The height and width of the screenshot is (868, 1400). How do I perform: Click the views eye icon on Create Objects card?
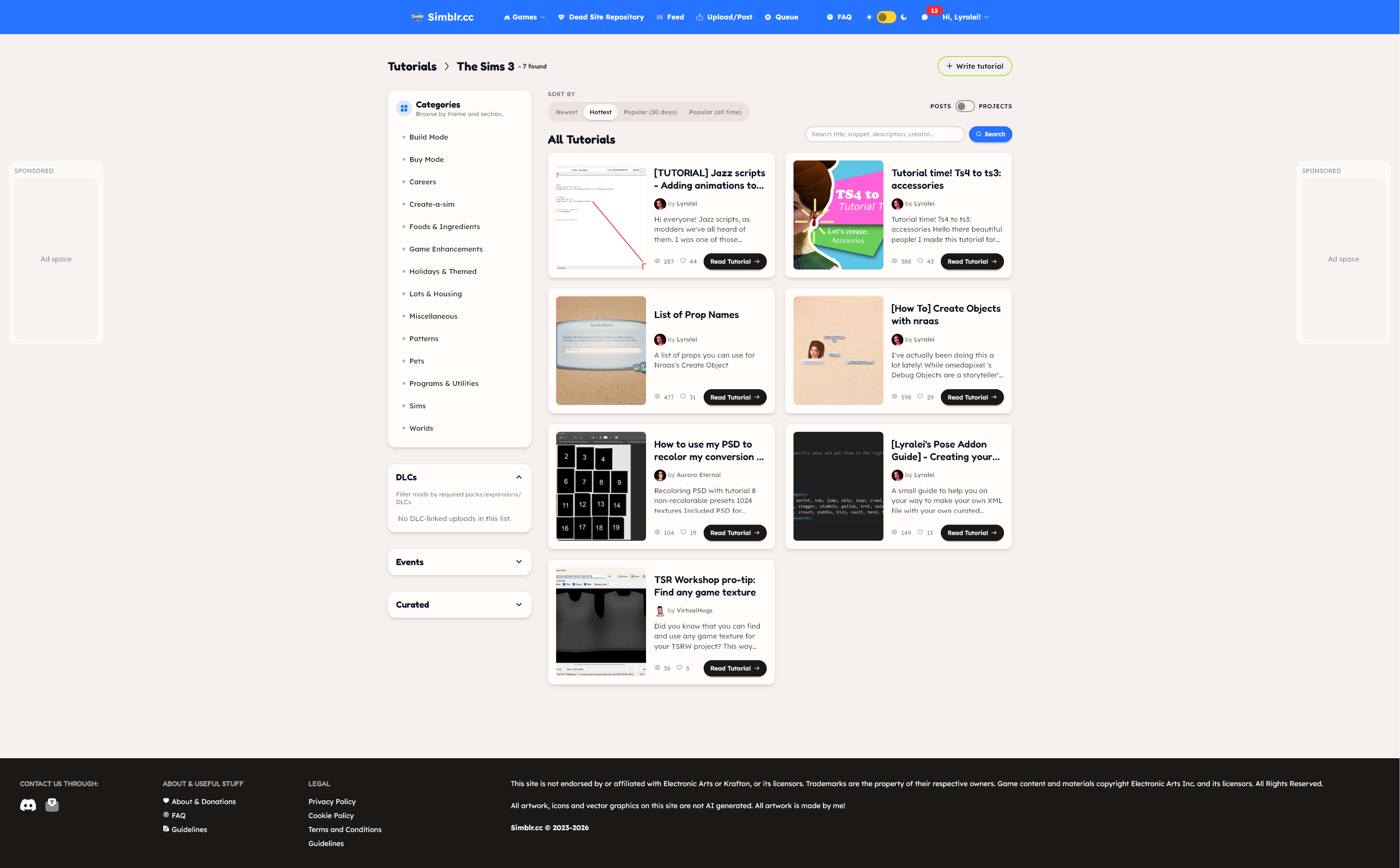tap(895, 397)
